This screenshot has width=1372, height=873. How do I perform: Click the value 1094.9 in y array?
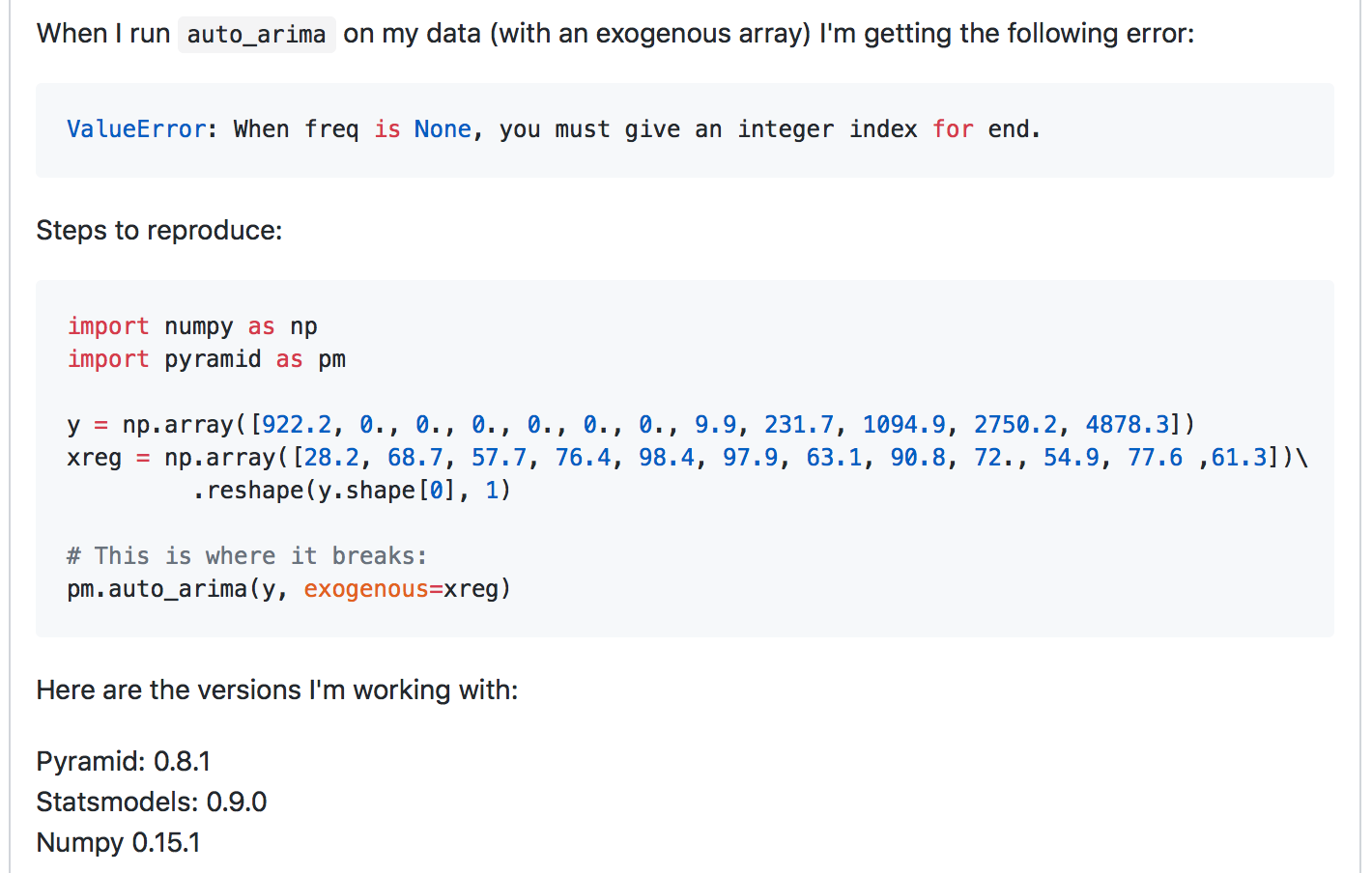coord(903,425)
